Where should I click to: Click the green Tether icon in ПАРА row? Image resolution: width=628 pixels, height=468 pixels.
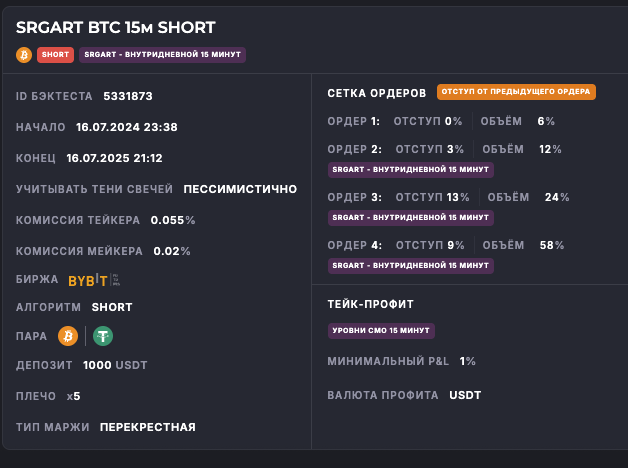(x=103, y=336)
